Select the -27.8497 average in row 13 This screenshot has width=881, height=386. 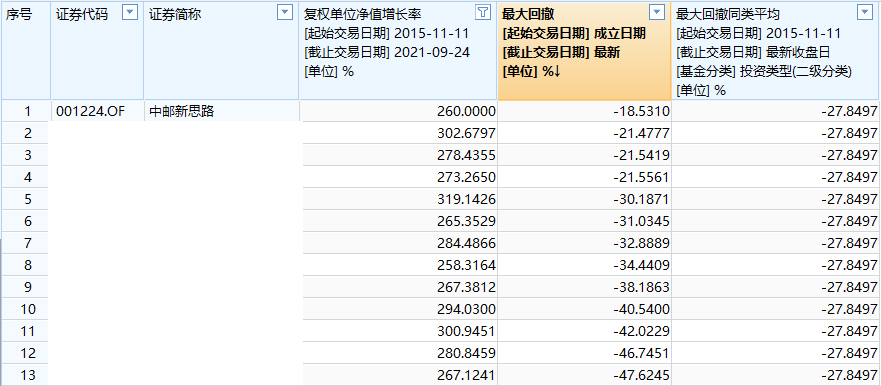coord(849,375)
